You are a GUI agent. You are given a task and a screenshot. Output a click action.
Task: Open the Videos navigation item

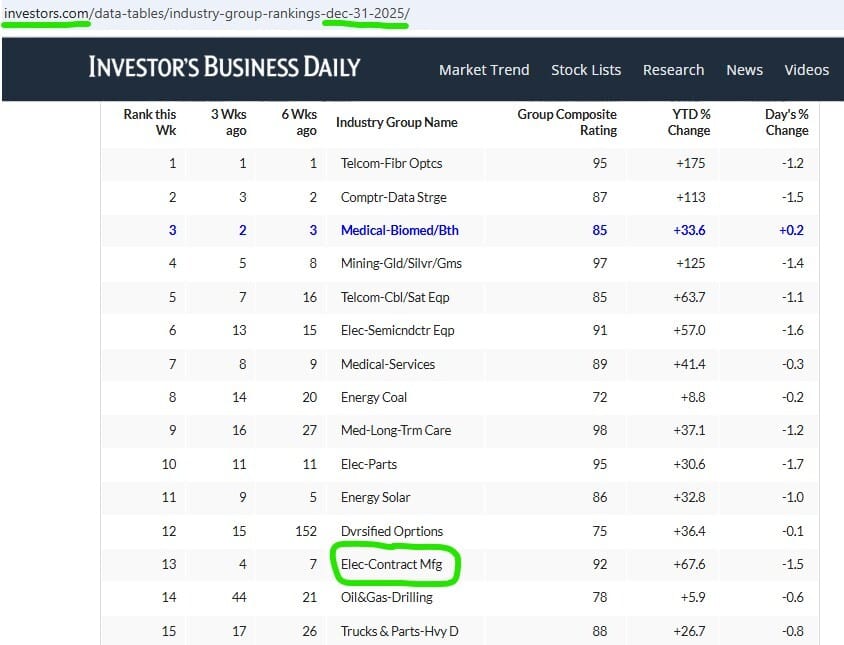click(x=806, y=70)
